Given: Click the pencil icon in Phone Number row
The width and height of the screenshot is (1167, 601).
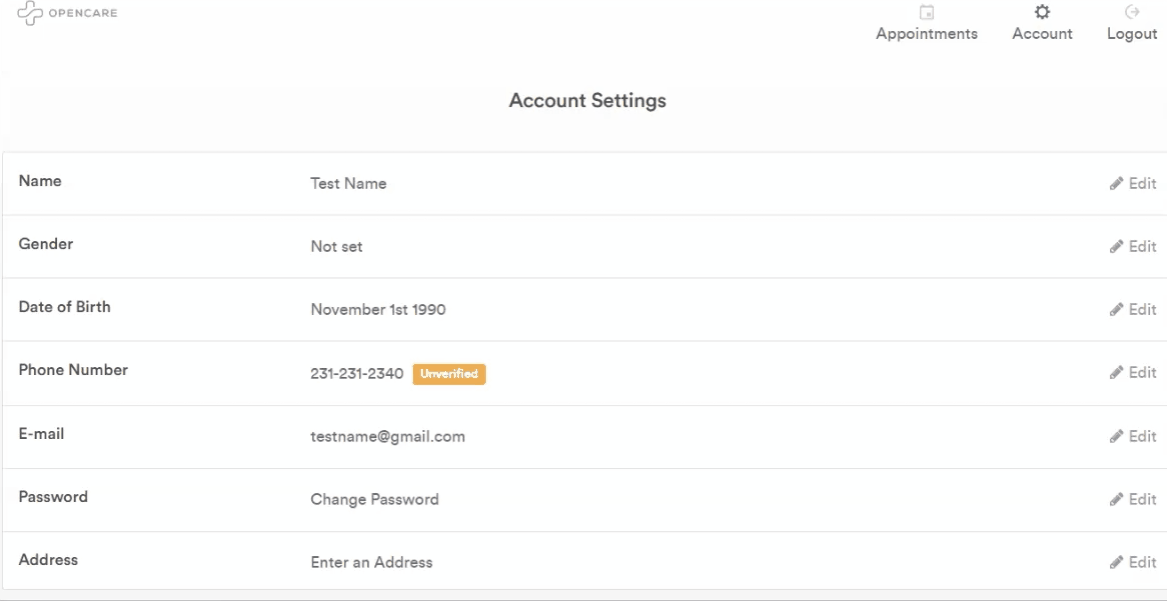Looking at the screenshot, I should [x=1116, y=373].
